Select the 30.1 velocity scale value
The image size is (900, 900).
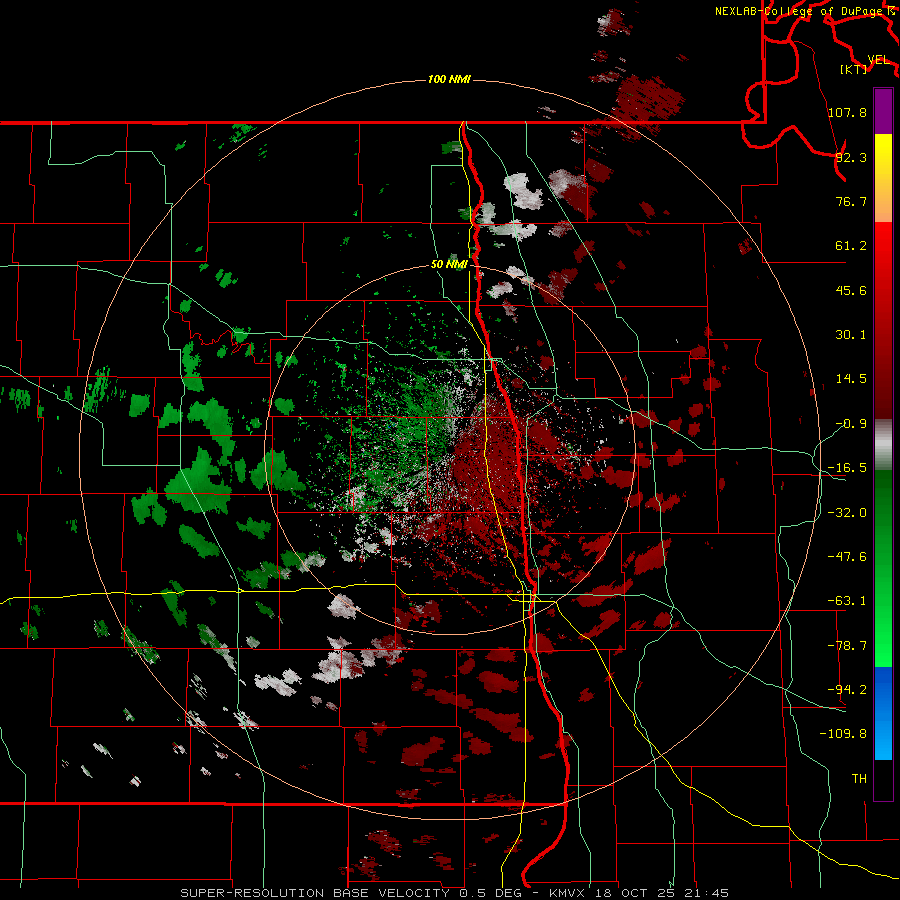(x=851, y=335)
